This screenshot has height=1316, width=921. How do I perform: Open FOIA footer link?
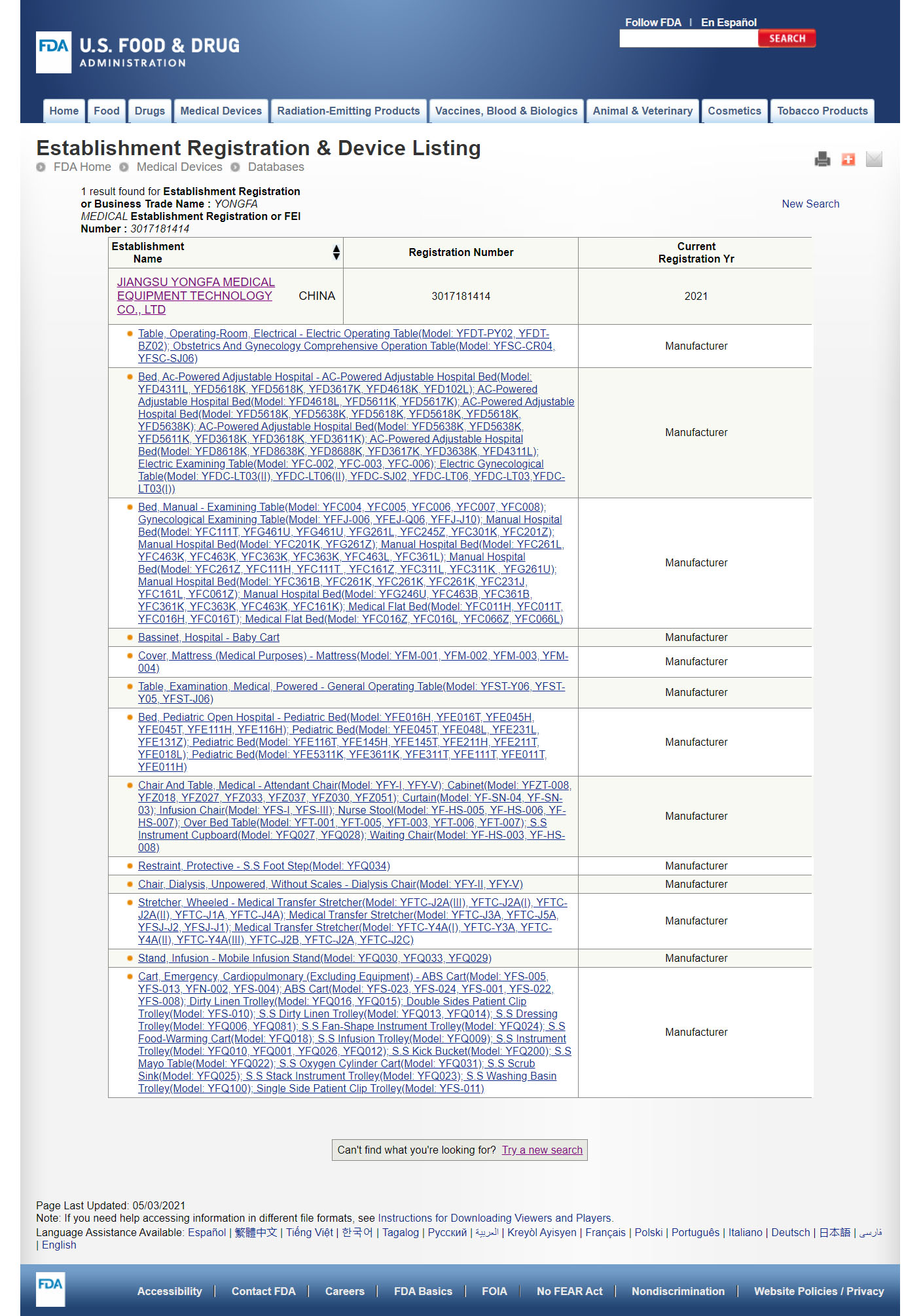pos(494,1291)
